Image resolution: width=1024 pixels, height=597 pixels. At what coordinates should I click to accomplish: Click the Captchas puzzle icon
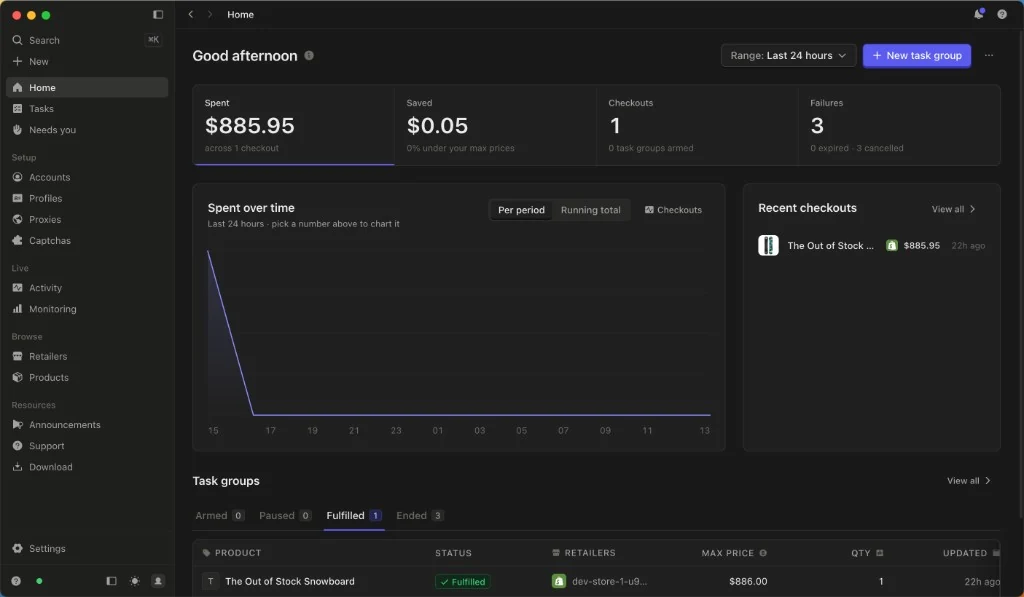coord(18,240)
